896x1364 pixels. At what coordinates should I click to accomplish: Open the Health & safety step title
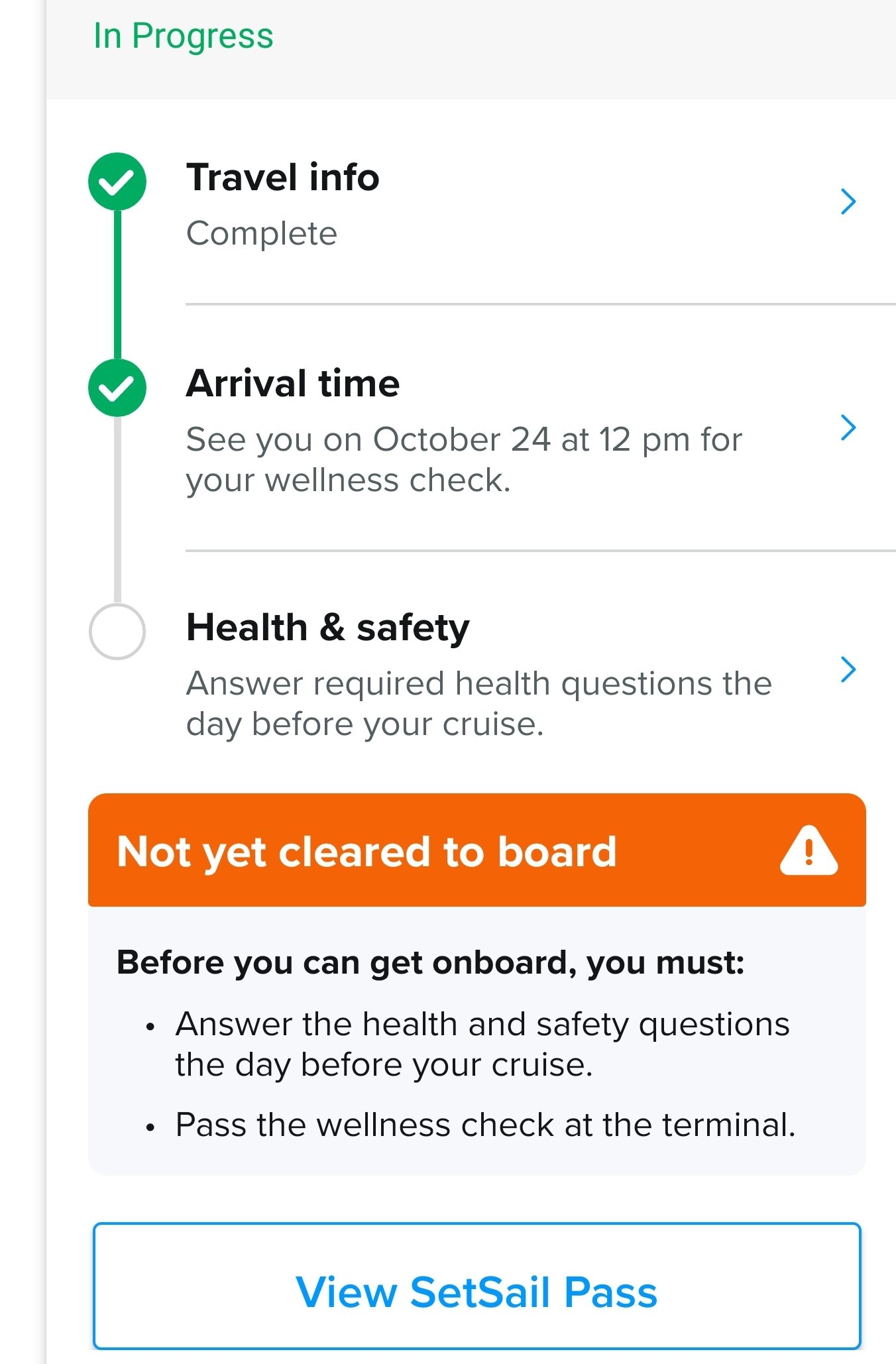[328, 628]
